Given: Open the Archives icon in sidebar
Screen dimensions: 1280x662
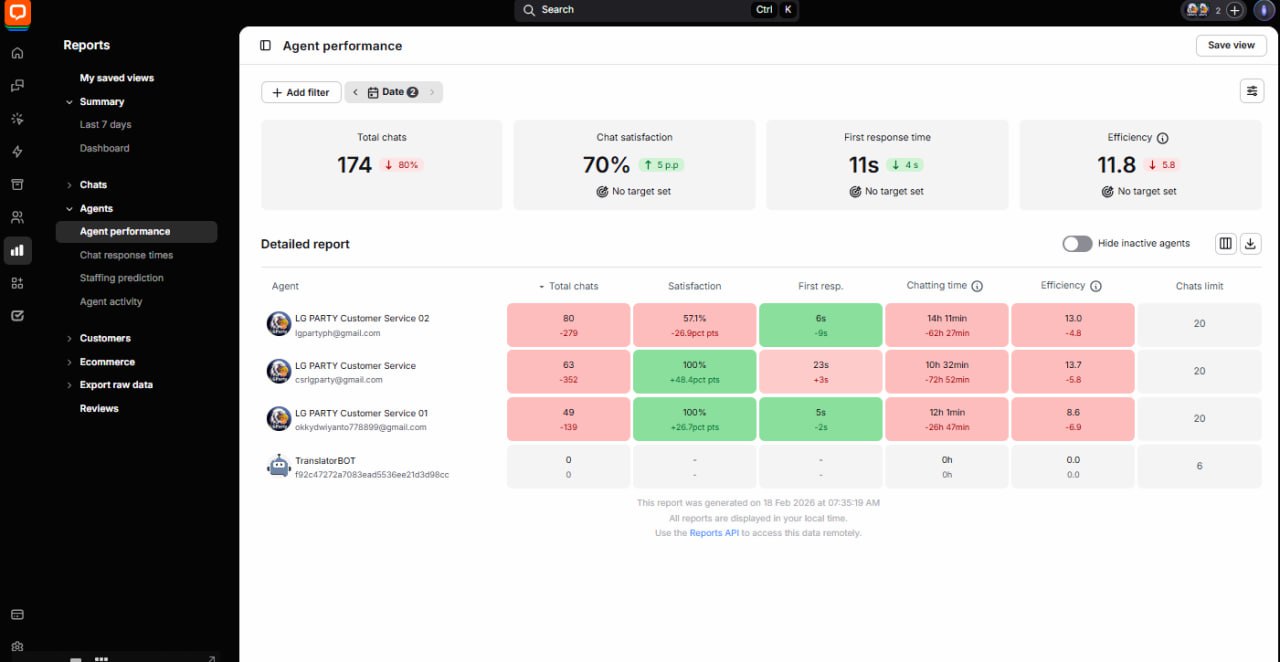Looking at the screenshot, I should point(17,184).
